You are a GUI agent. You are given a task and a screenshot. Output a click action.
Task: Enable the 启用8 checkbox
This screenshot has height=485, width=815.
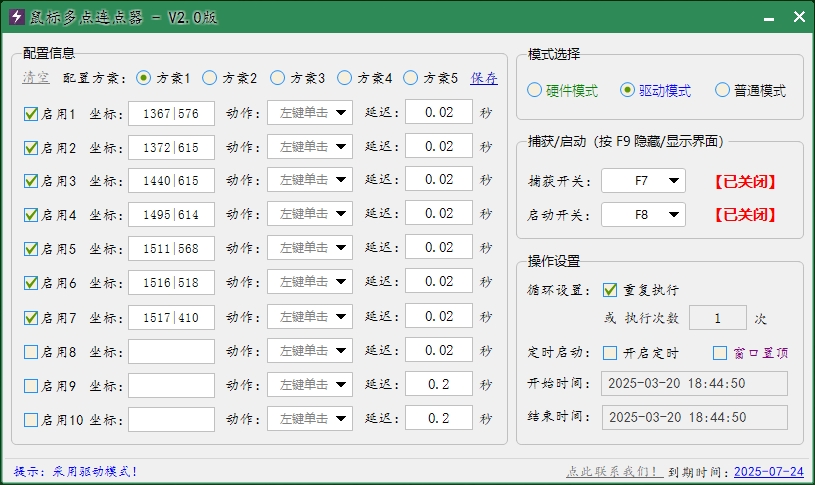tap(31, 352)
